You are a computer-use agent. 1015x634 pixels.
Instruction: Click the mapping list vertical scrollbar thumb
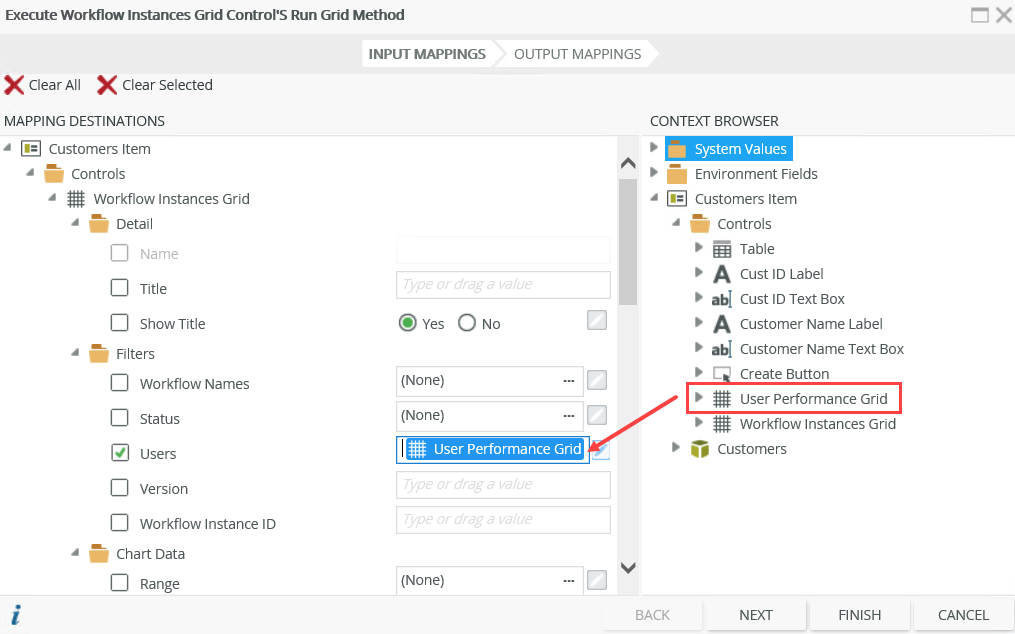coord(628,240)
